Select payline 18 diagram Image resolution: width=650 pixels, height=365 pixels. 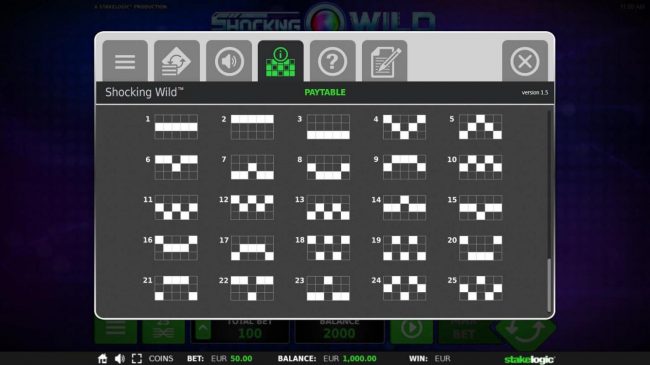pos(328,248)
